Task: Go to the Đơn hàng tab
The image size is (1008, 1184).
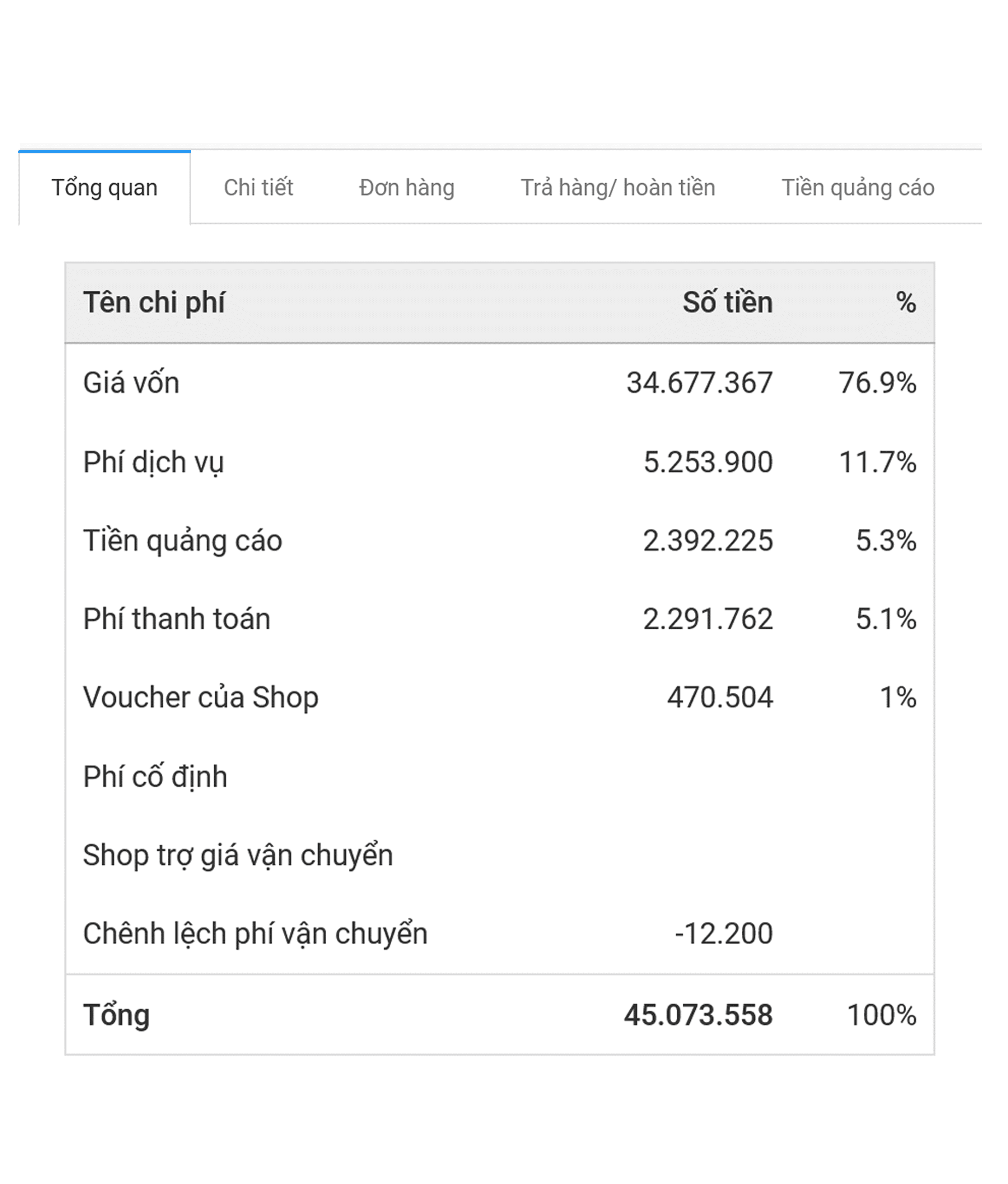Action: click(x=407, y=188)
